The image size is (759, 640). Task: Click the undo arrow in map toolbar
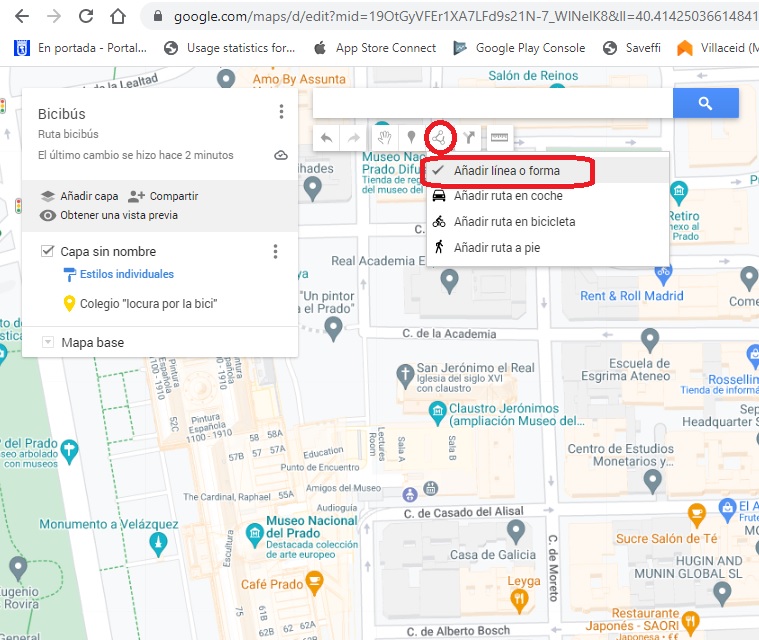tap(326, 138)
